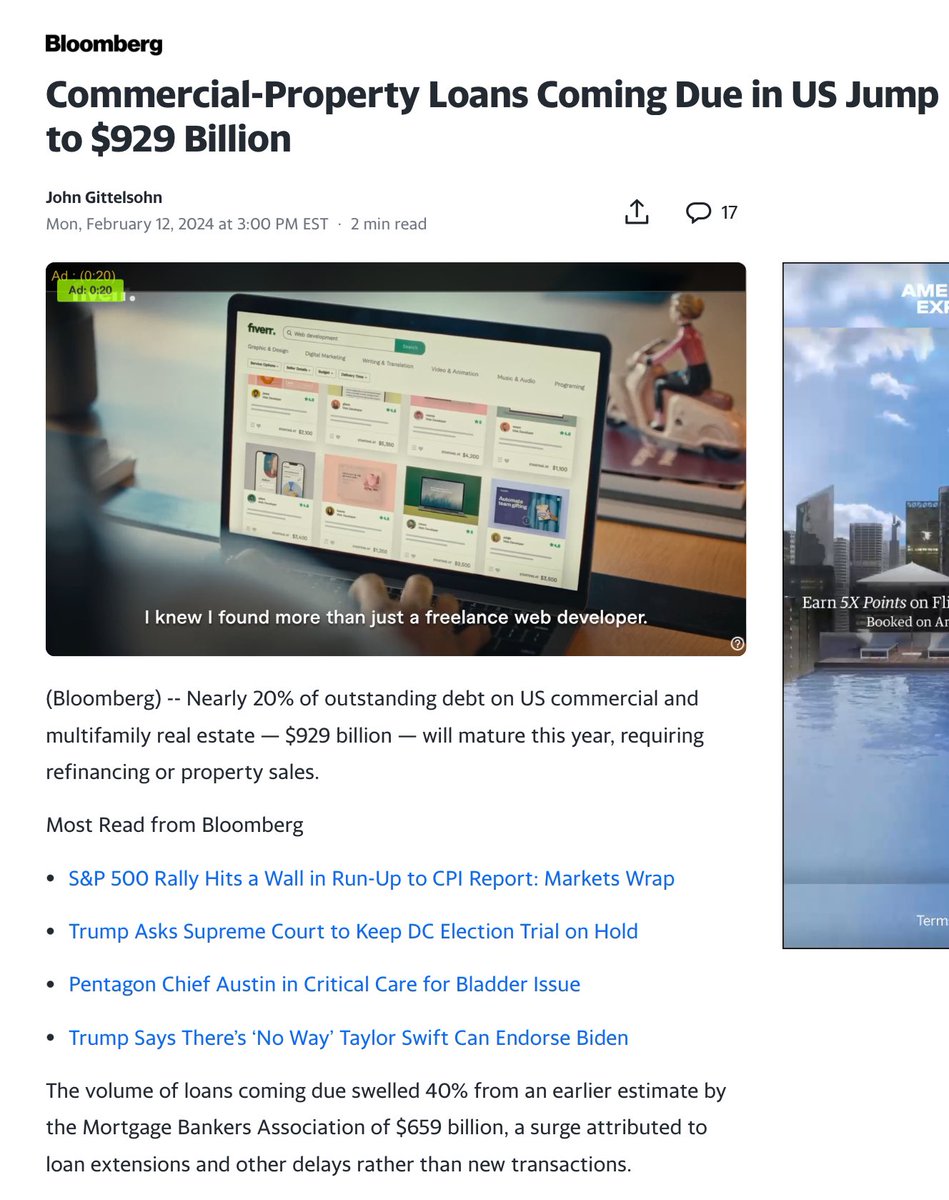
Task: Click the 2 min read label
Action: (x=389, y=224)
